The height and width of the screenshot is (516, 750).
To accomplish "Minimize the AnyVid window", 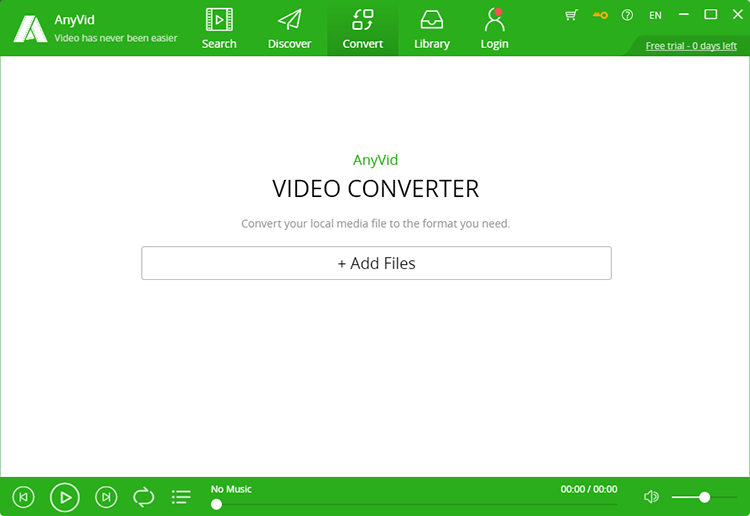I will click(x=684, y=15).
